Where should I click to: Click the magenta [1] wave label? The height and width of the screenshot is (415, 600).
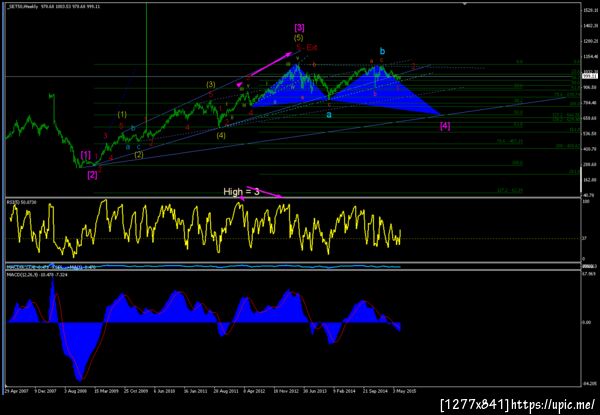click(x=86, y=155)
